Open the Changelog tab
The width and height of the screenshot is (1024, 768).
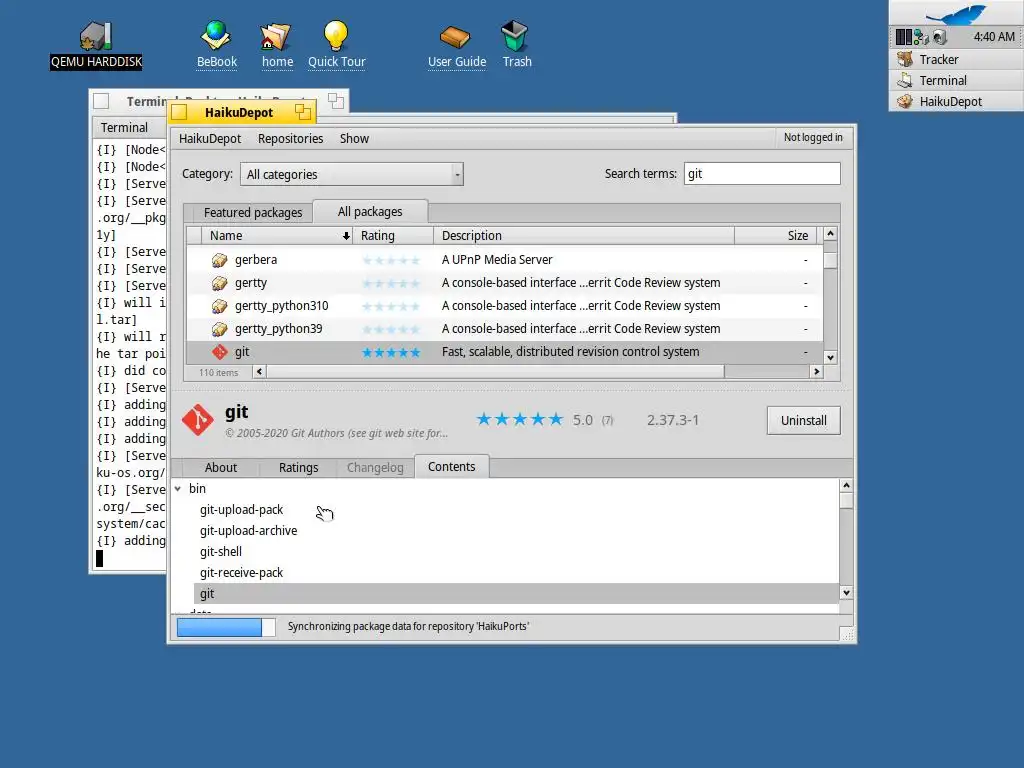[x=375, y=468]
